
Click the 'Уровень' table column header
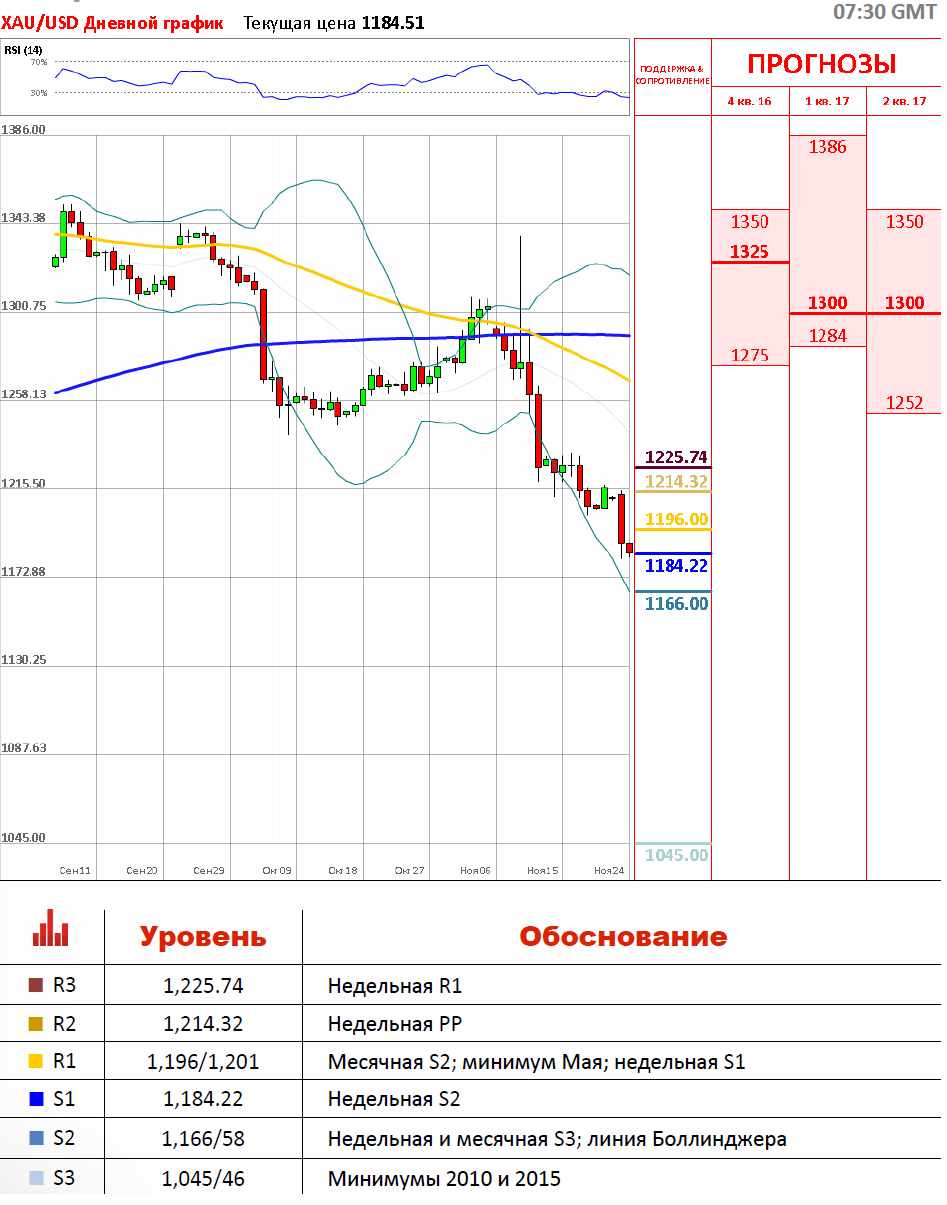coord(203,937)
